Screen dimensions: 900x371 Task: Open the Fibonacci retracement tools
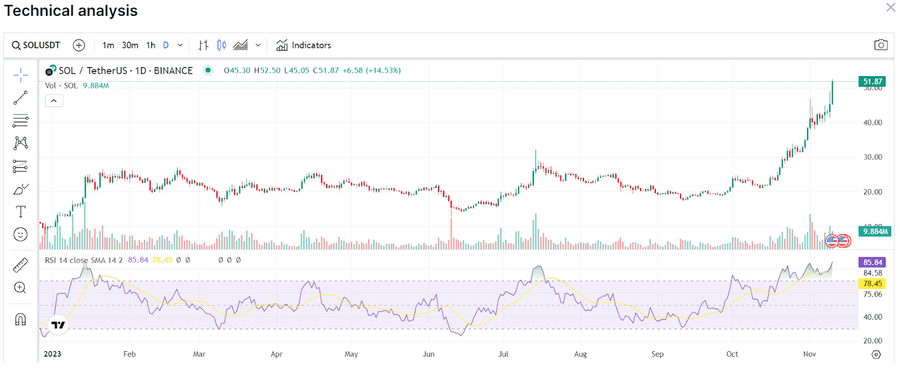coord(21,121)
